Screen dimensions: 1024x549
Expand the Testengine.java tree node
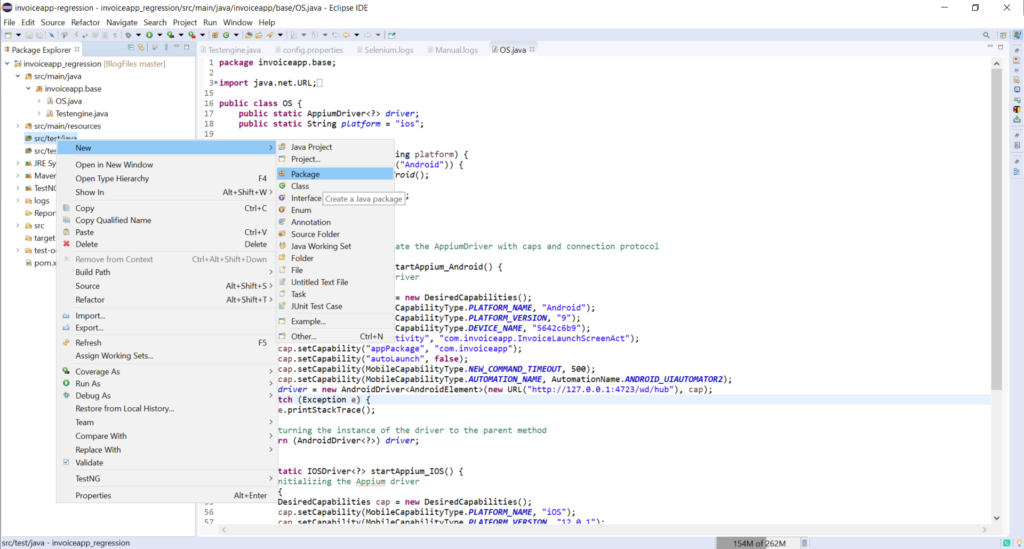point(39,114)
